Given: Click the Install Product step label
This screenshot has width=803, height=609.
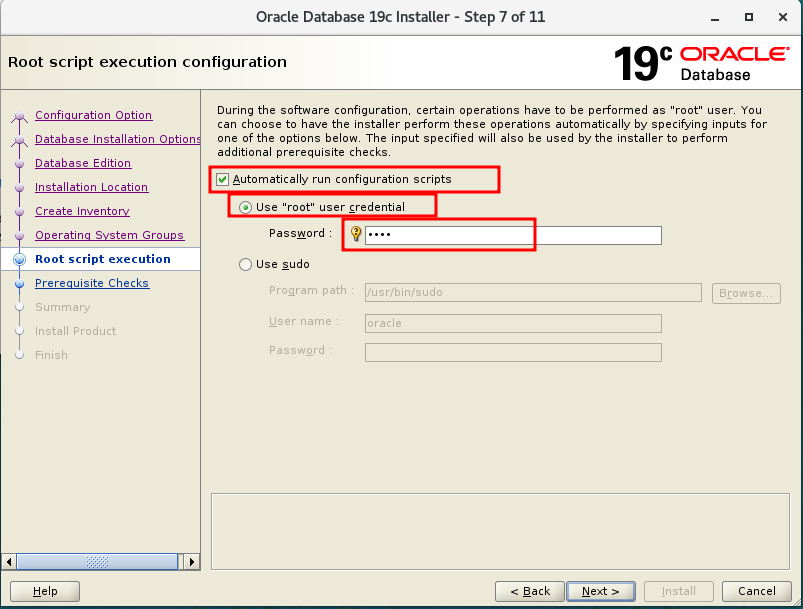Looking at the screenshot, I should pos(75,331).
